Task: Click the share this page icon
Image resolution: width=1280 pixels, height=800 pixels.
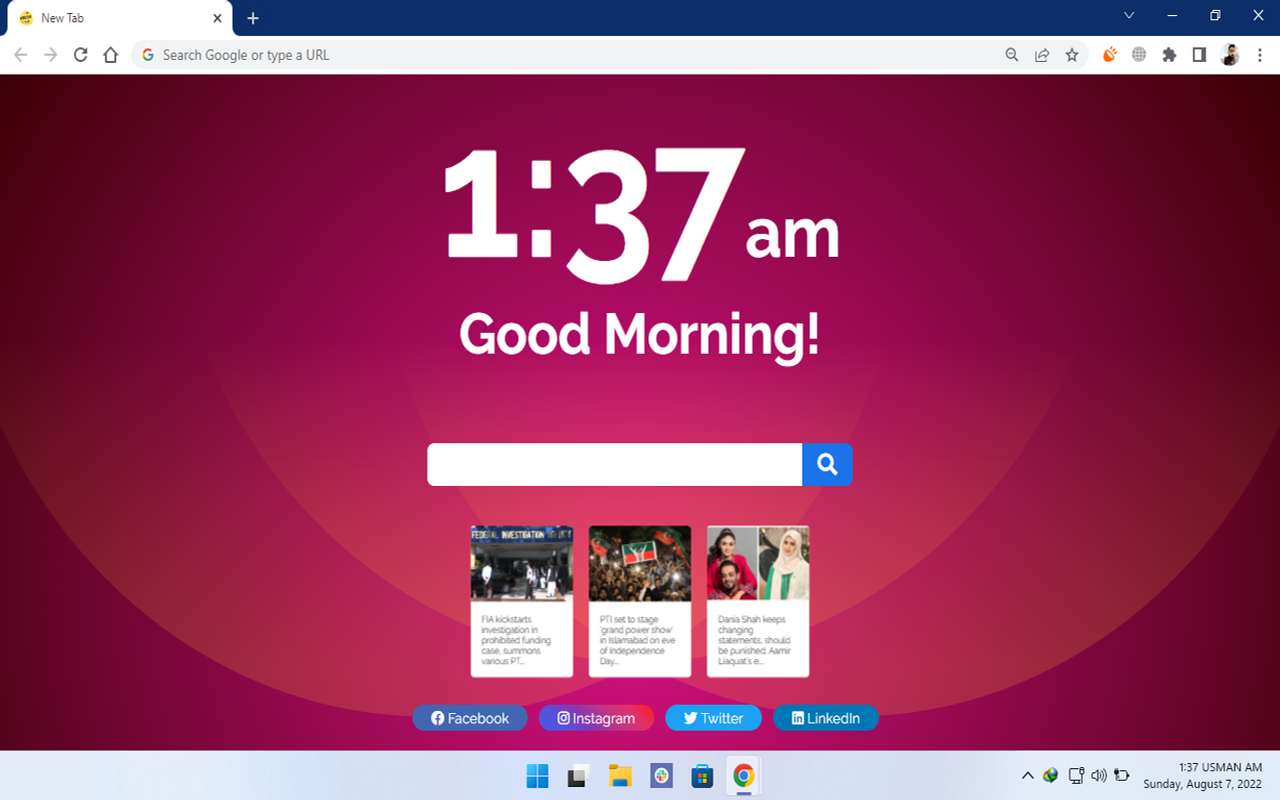Action: (1042, 55)
